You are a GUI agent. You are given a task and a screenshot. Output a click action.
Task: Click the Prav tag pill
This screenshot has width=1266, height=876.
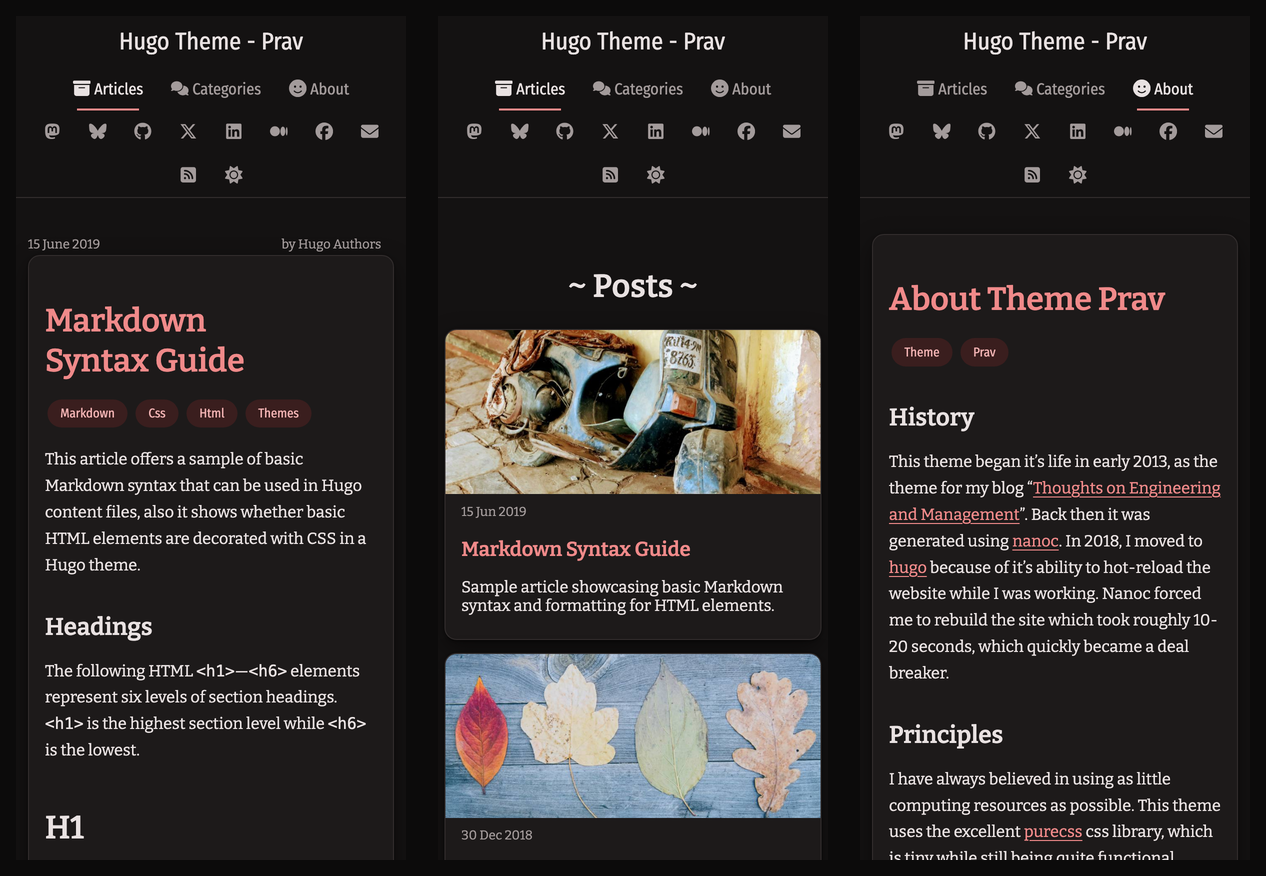984,352
